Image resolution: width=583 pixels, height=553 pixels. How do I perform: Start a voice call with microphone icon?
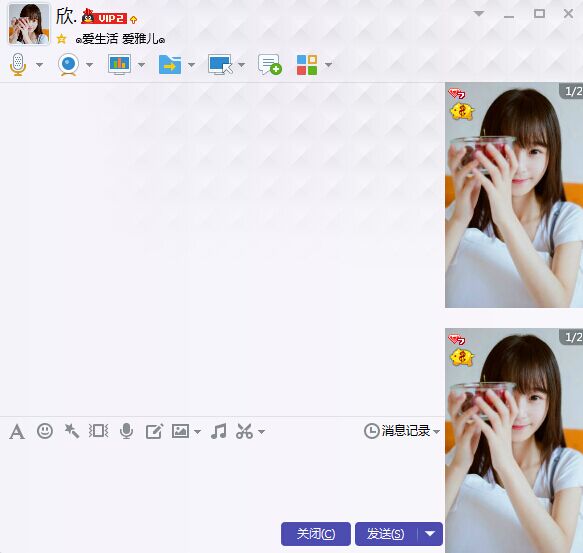(17, 65)
